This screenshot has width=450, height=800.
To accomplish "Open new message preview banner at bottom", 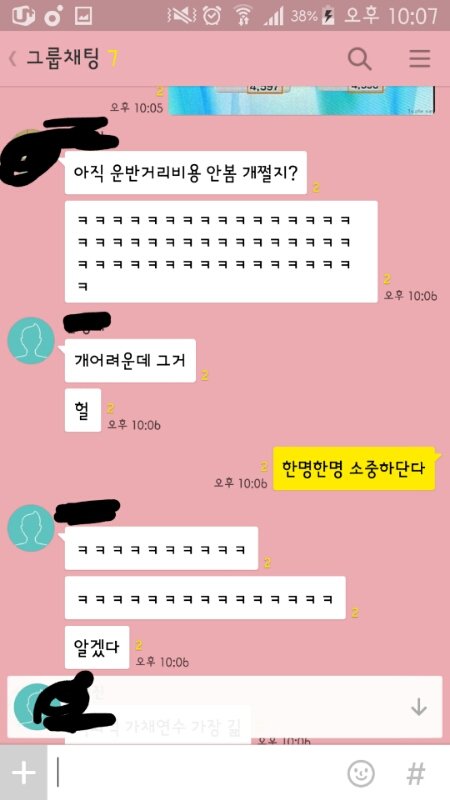I will pyautogui.click(x=224, y=707).
